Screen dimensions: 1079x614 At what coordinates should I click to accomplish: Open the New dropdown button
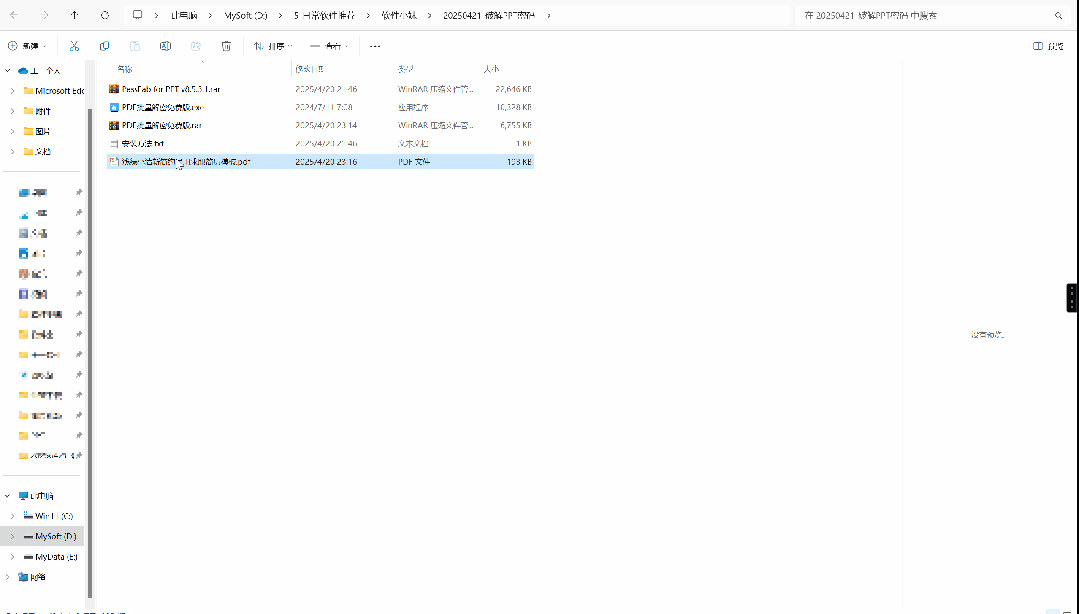[28, 46]
